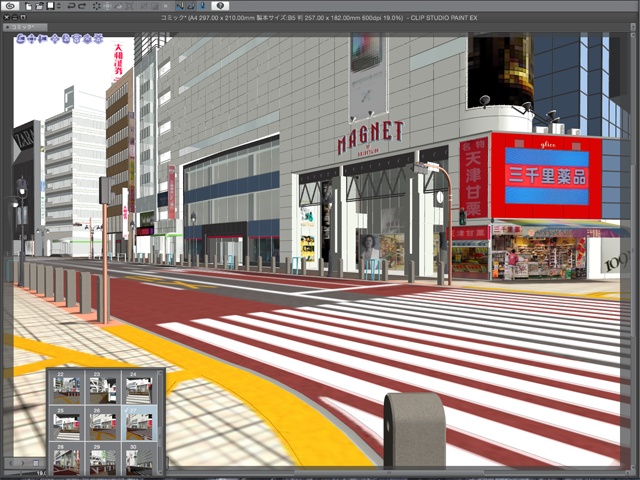
Task: Toggle Snap to Grid
Action: tap(203, 6)
